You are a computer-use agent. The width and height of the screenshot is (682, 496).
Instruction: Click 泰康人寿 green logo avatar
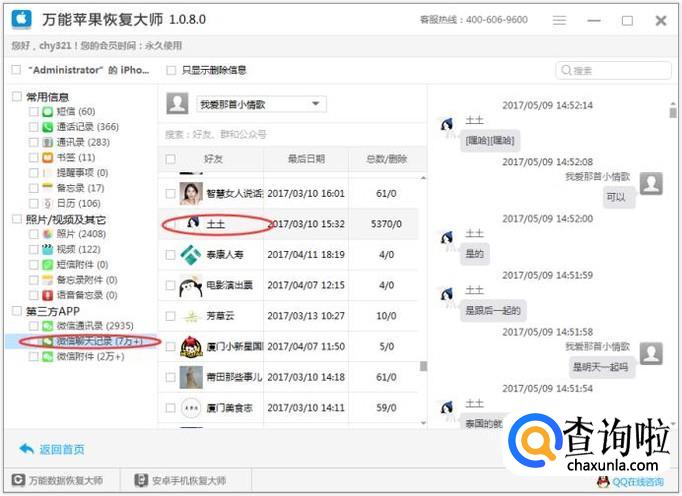pyautogui.click(x=191, y=255)
